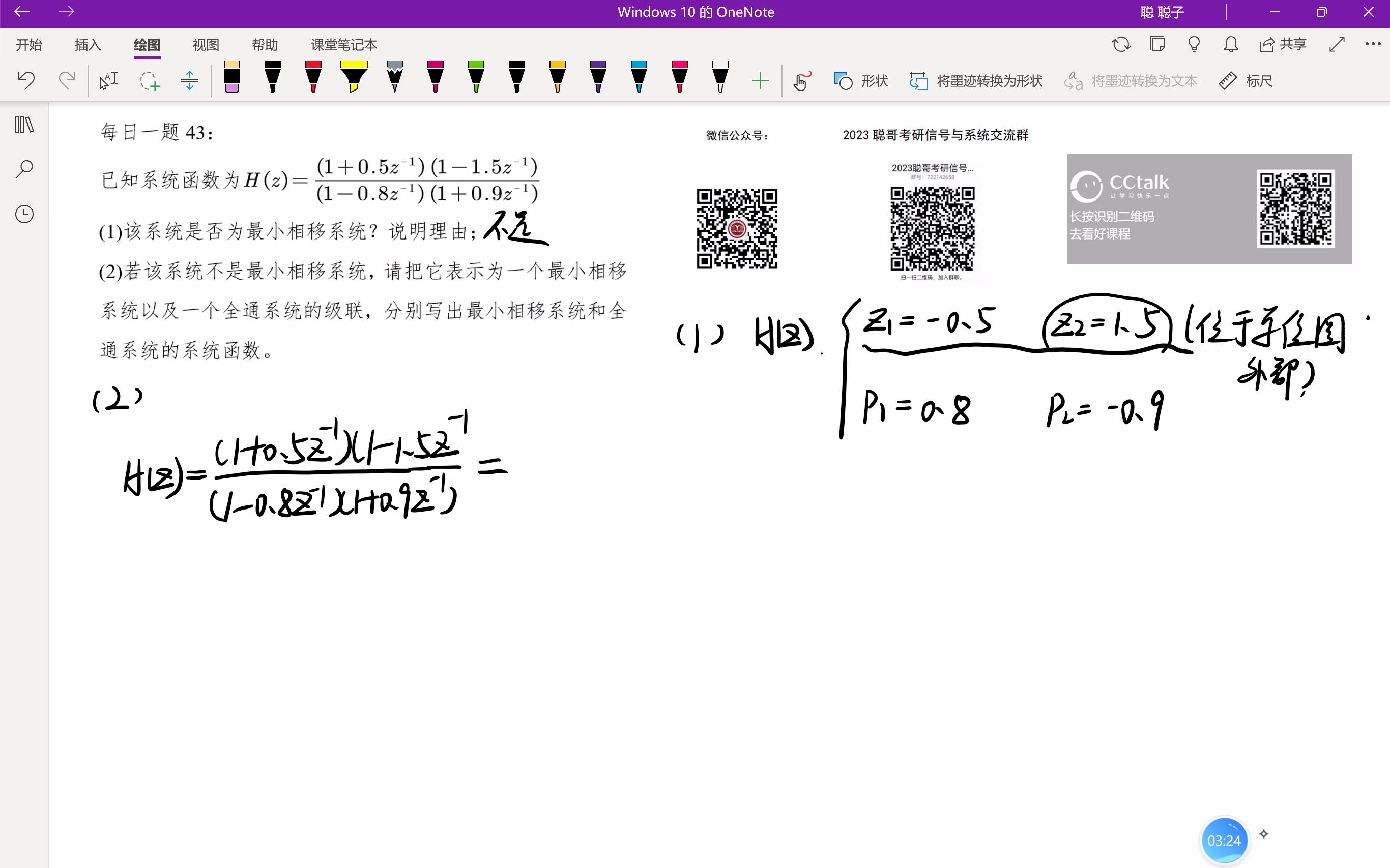Click 将墨迹转换为形状 to convert ink
The width and height of the screenshot is (1390, 868).
click(x=975, y=81)
